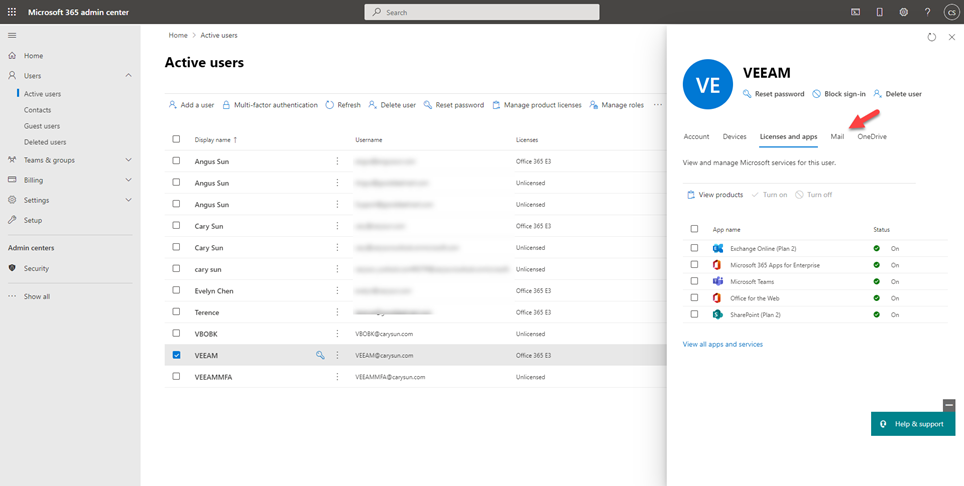This screenshot has width=964, height=486.
Task: Open Help & support button
Action: [x=913, y=424]
